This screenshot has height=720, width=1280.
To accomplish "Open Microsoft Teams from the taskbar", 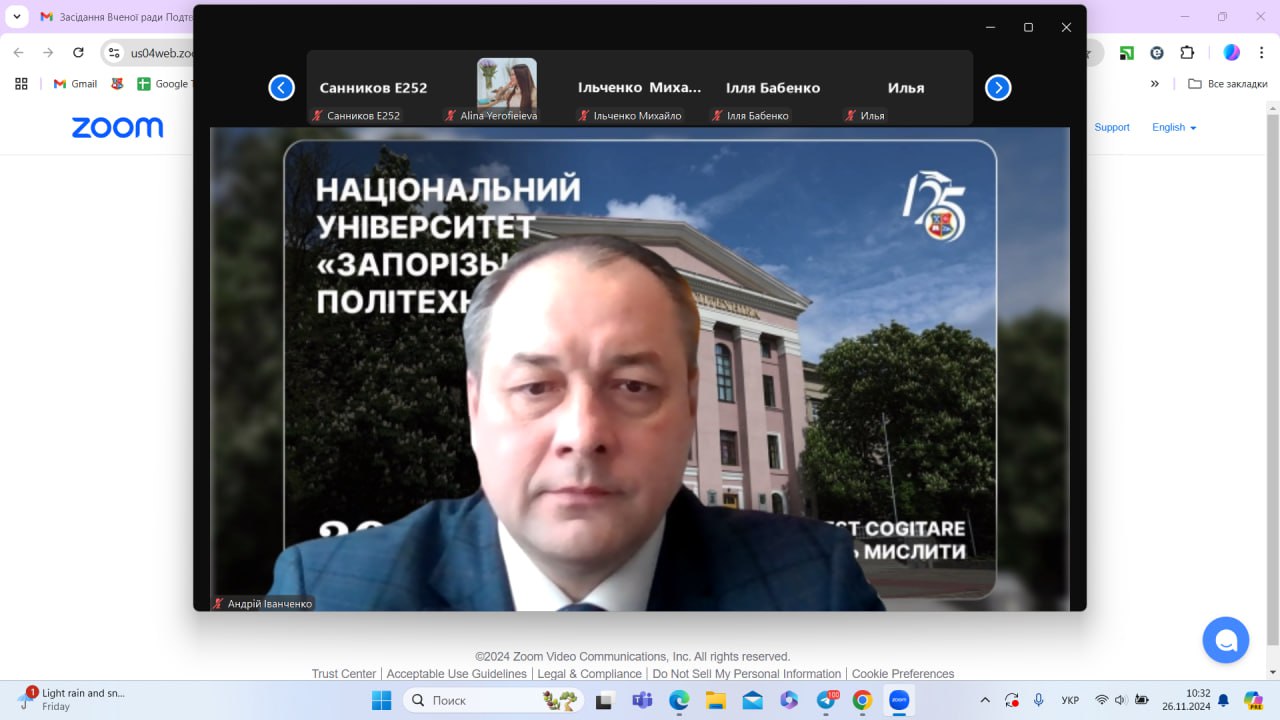I will coord(642,700).
